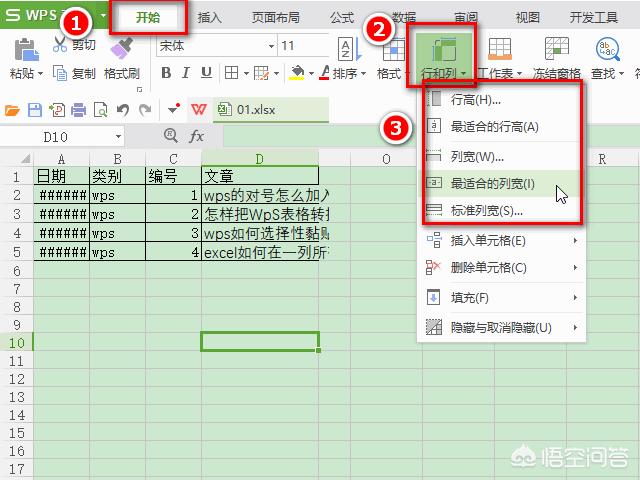This screenshot has width=640, height=480.
Task: Click the WPS application menu dropdown arrow
Action: click(103, 16)
